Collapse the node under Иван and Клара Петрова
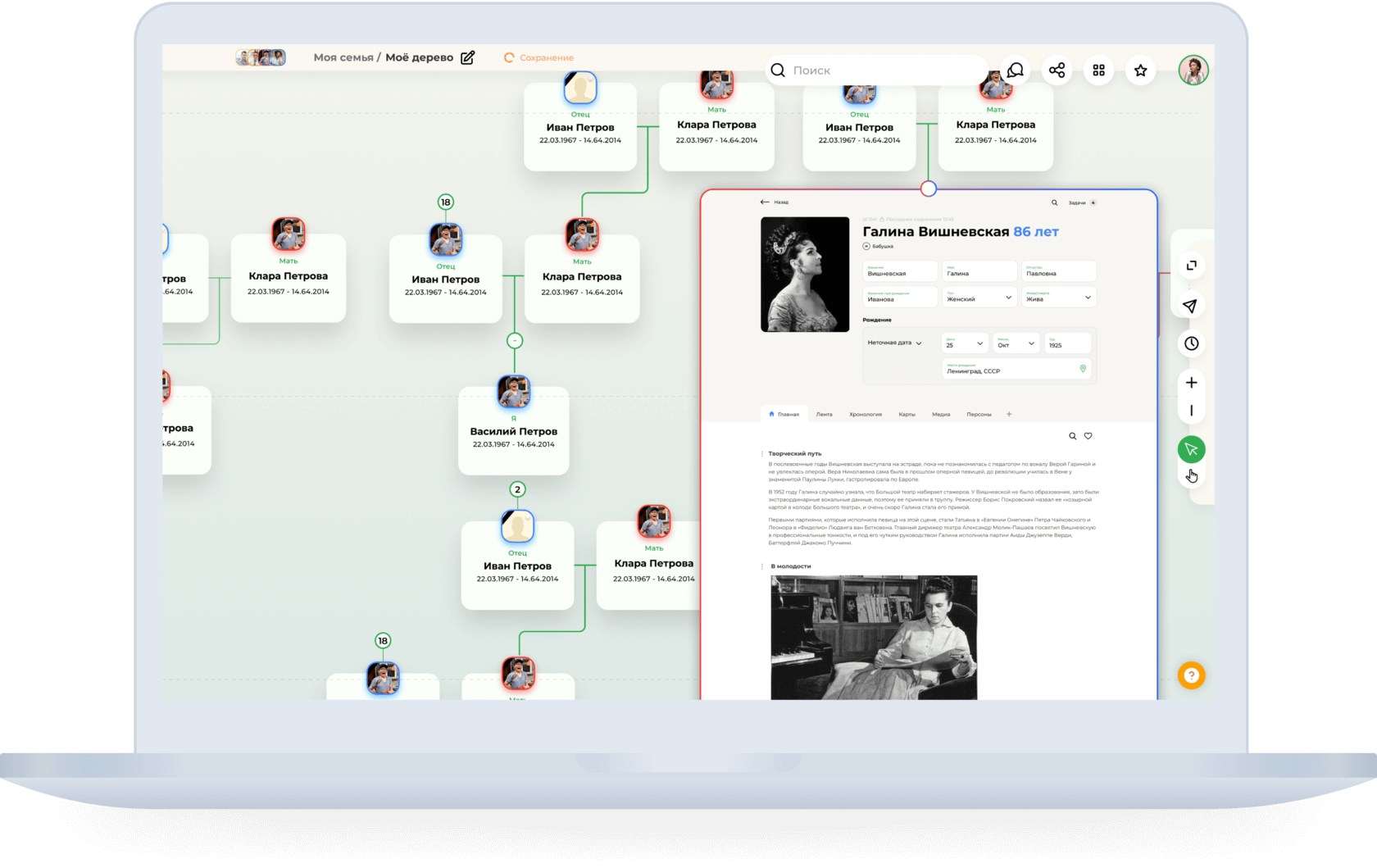Screen dimensions: 1377x868 (x=515, y=340)
